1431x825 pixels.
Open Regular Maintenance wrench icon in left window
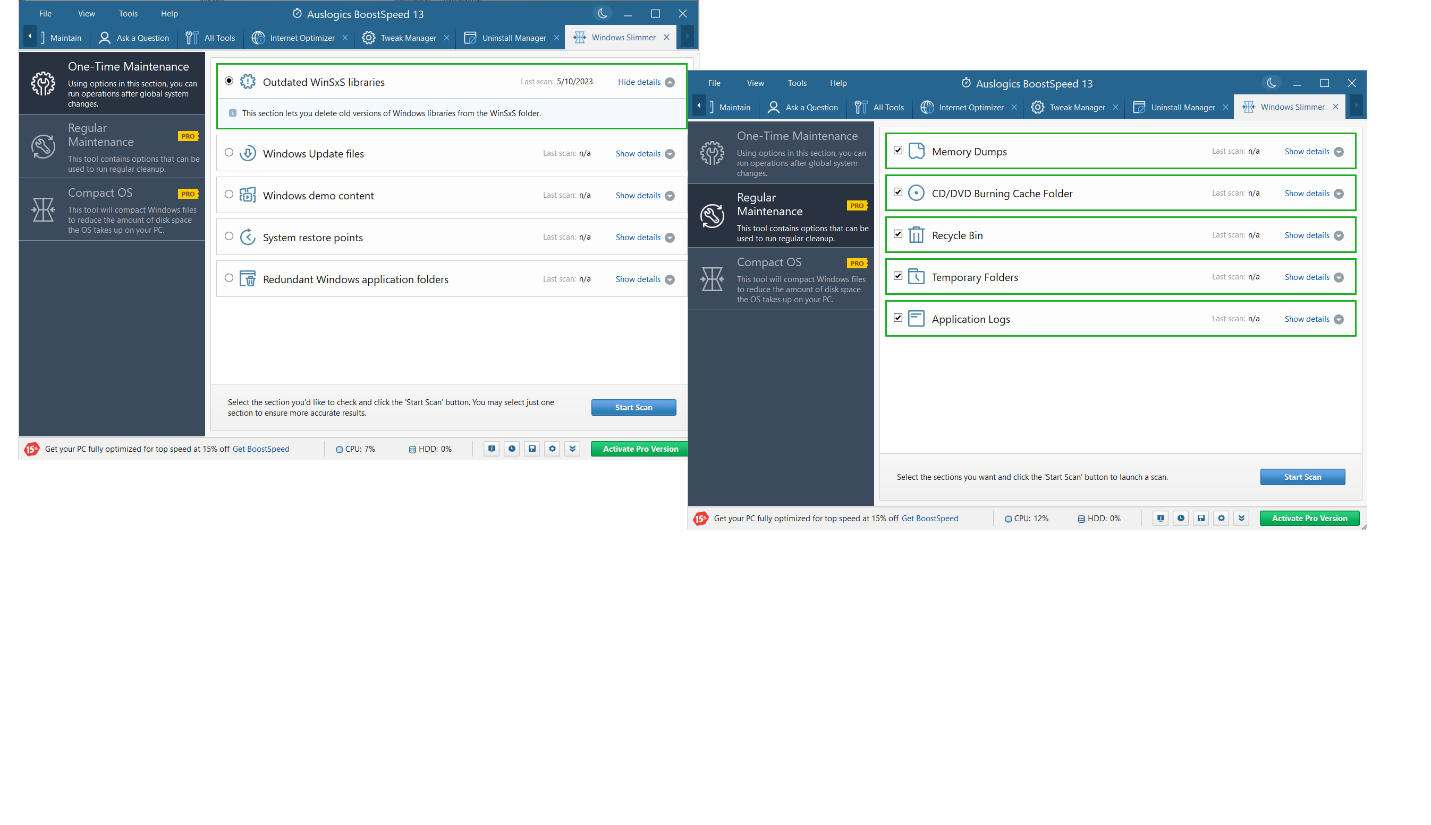(43, 146)
